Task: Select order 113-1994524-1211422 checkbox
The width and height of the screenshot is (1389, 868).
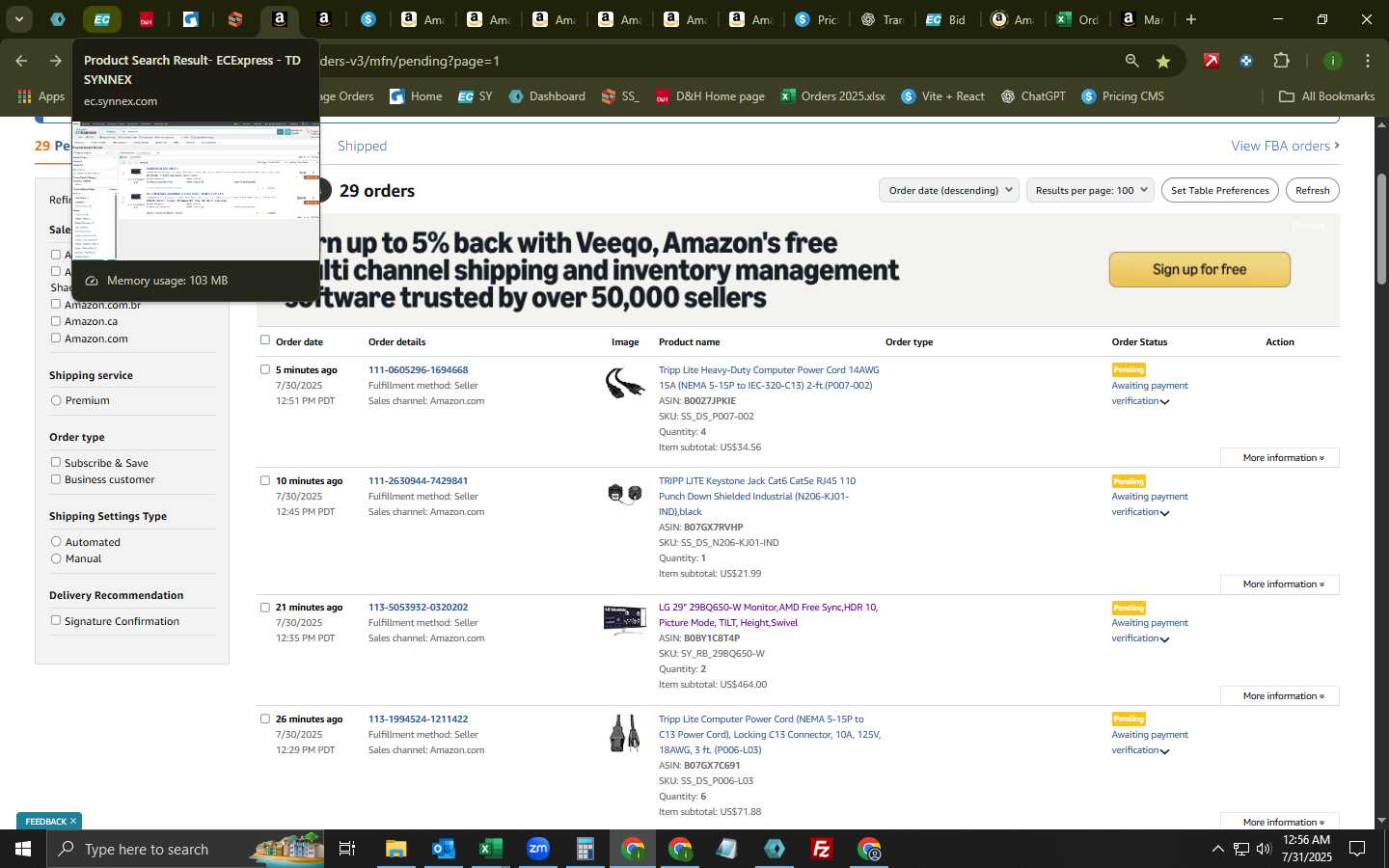Action: (x=265, y=719)
